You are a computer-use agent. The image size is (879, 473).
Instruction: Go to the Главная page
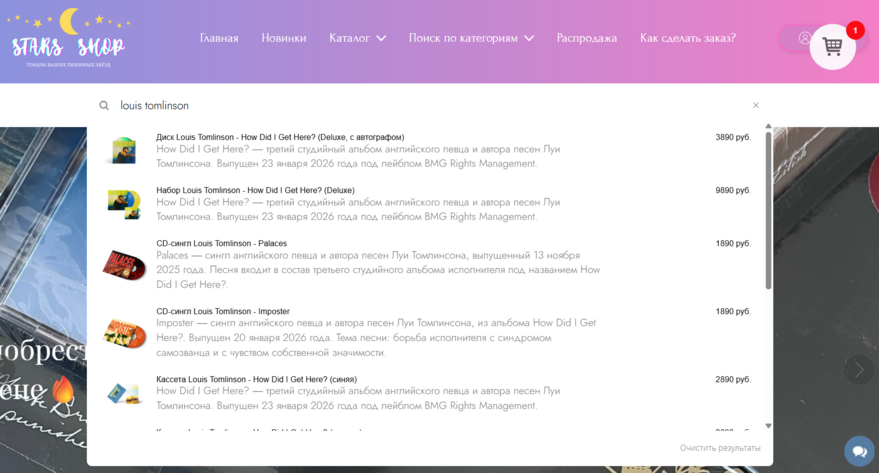(x=219, y=38)
